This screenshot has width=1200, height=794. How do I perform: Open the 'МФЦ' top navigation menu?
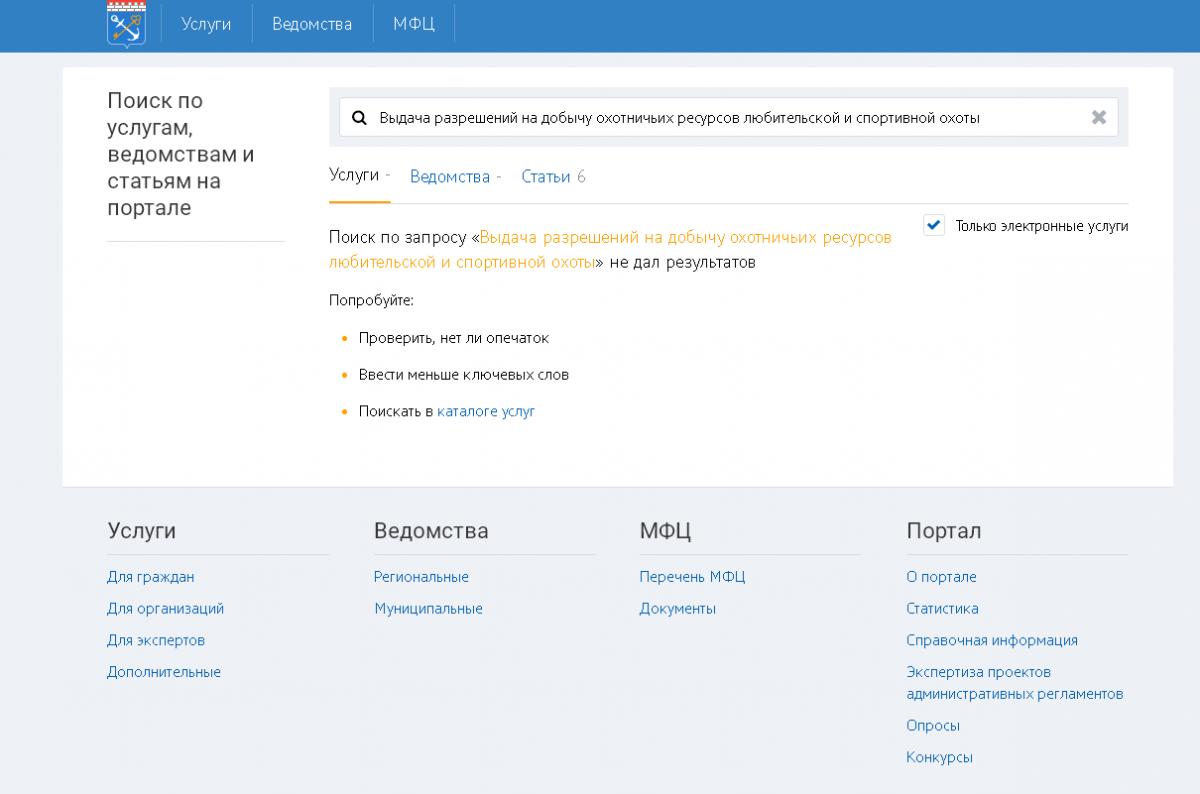(413, 24)
